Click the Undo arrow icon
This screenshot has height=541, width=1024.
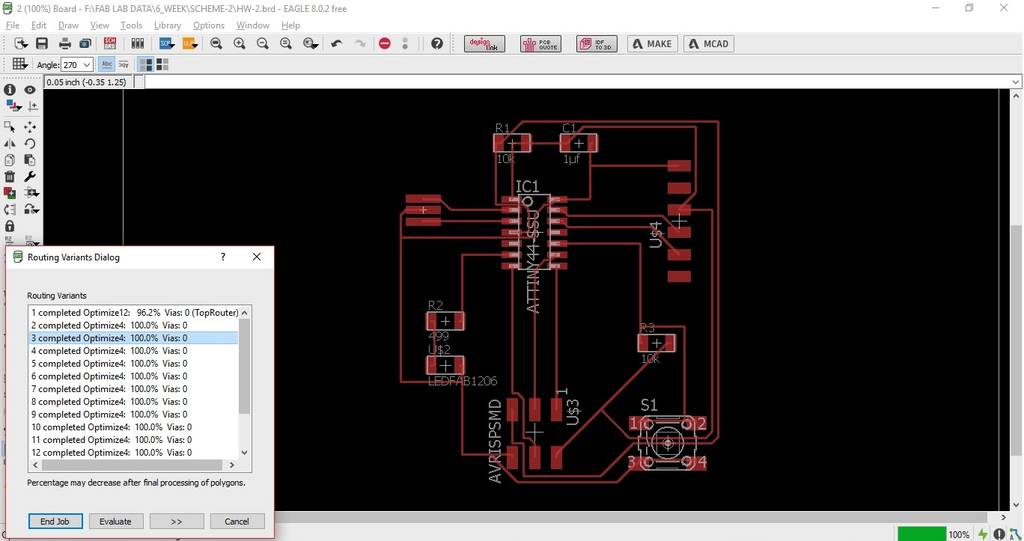pos(337,44)
